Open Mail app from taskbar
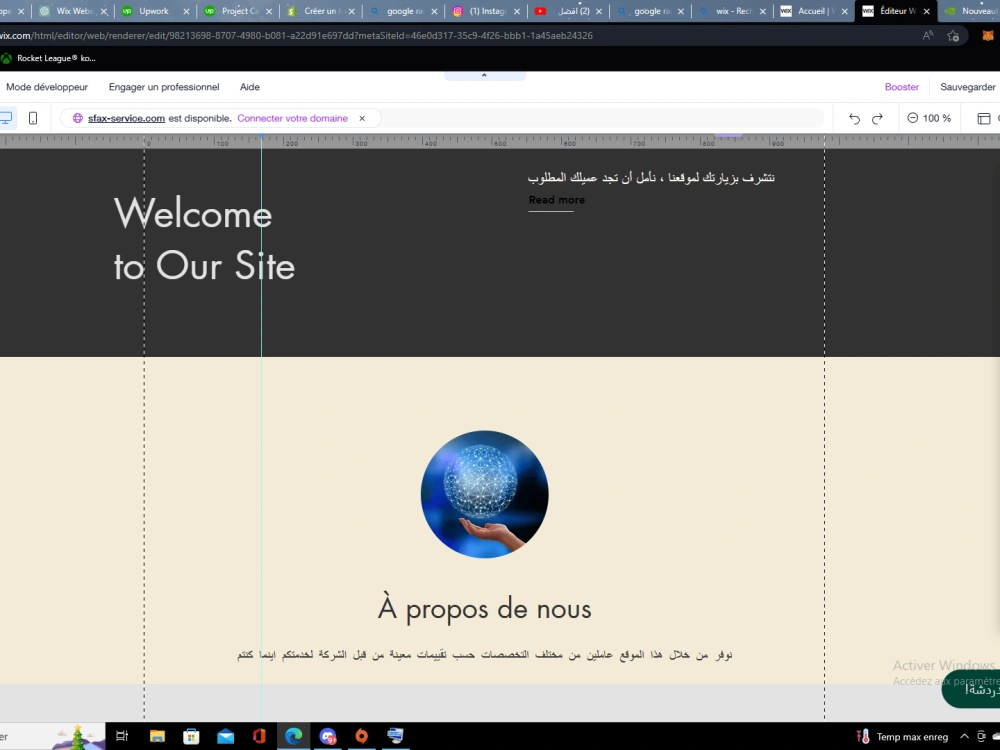The width and height of the screenshot is (1000, 750). (x=225, y=736)
